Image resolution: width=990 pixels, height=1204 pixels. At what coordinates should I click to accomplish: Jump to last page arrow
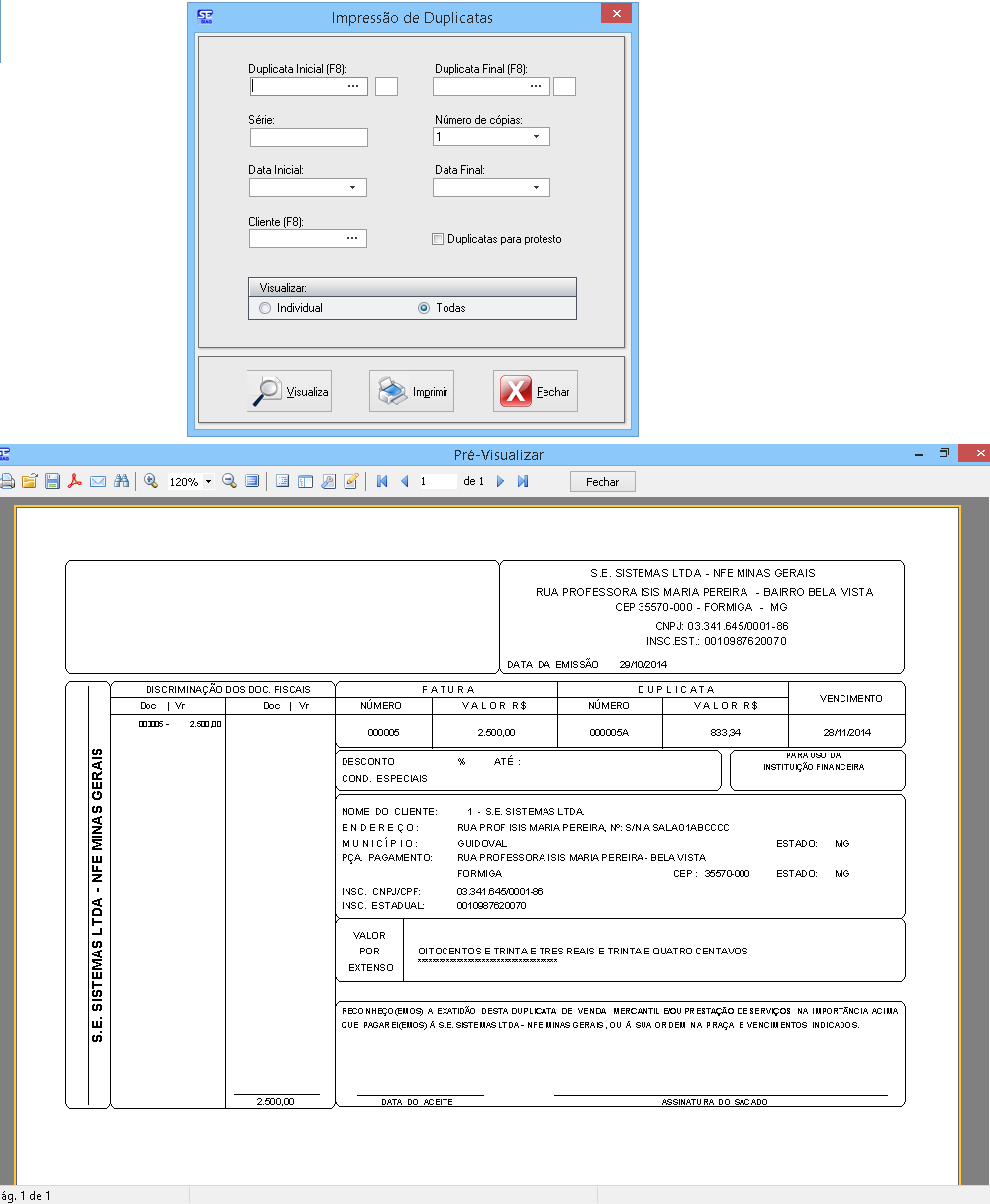[x=523, y=481]
